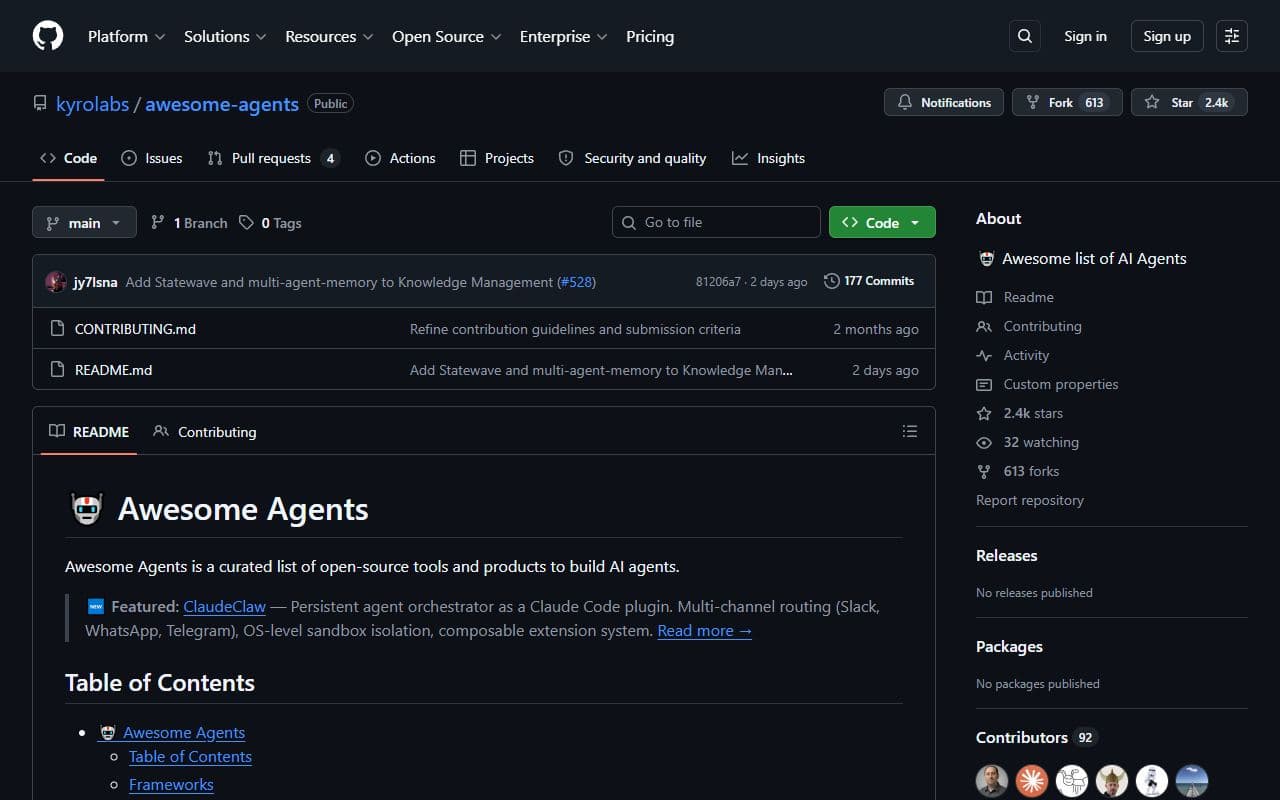This screenshot has width=1280, height=800.
Task: Open the Contributors 92 heading link
Action: pyautogui.click(x=1036, y=737)
